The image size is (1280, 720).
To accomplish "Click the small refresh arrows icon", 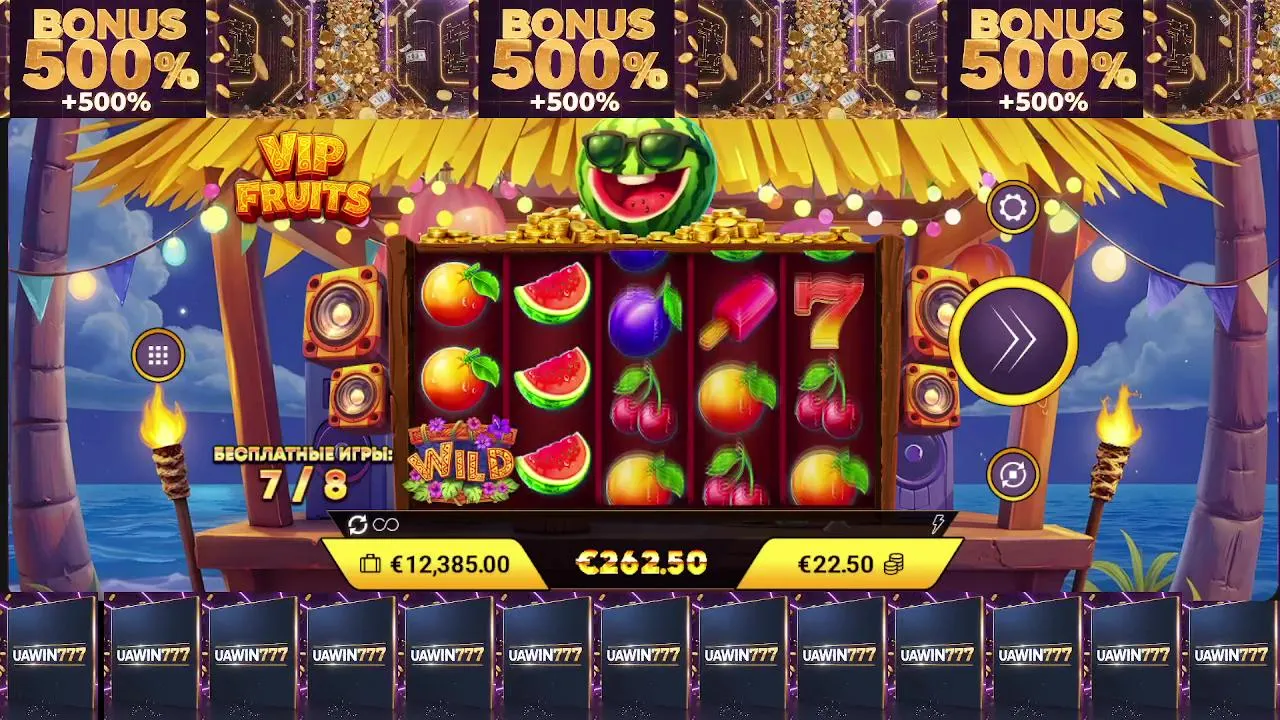I will click(x=357, y=525).
